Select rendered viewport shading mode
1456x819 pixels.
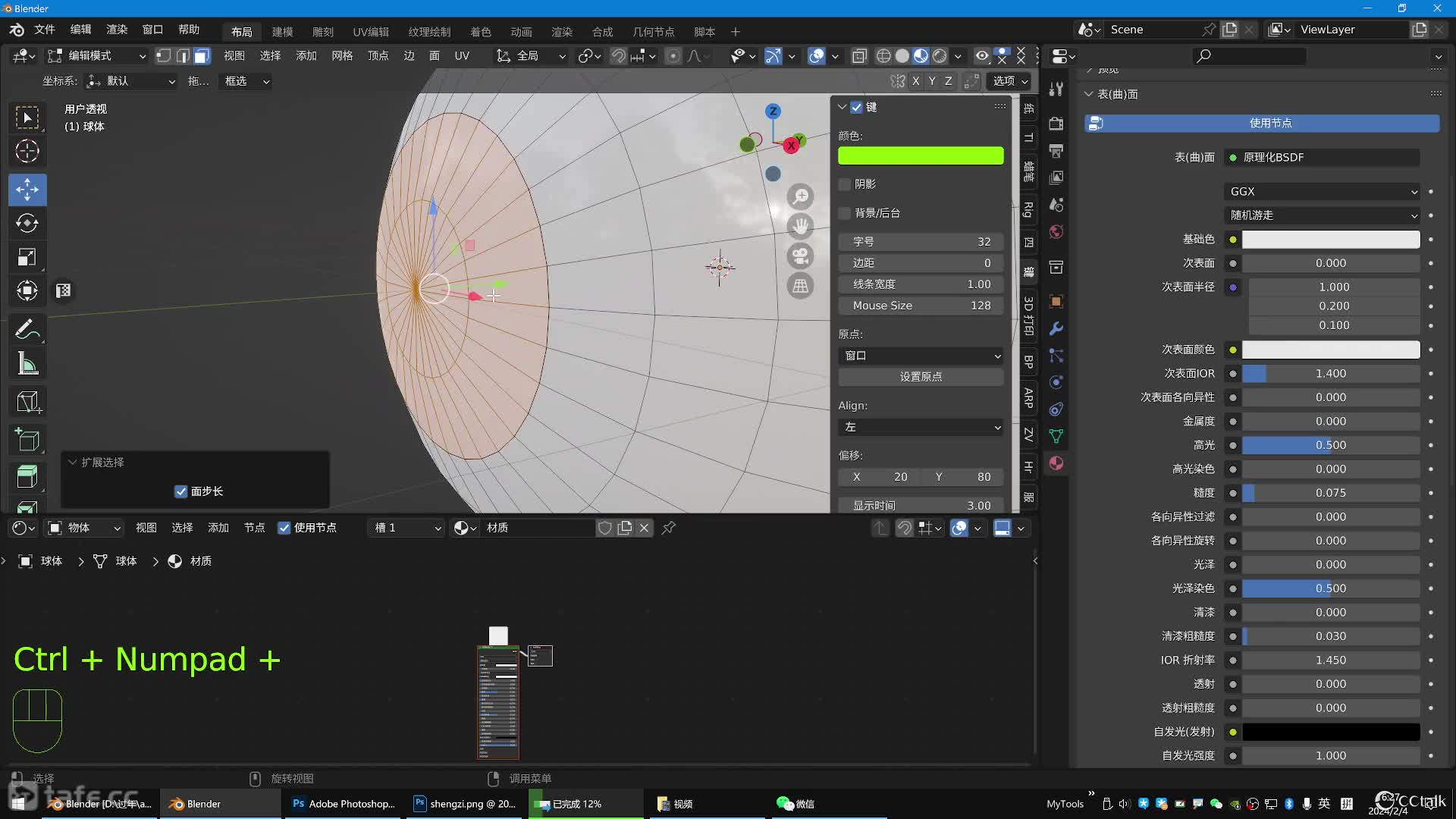[939, 55]
